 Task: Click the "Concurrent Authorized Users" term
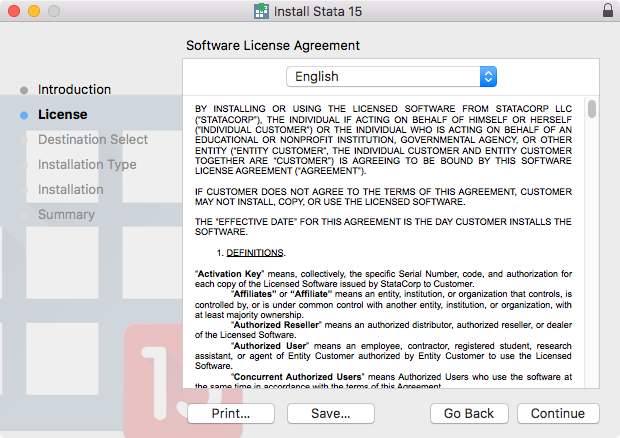coord(297,377)
